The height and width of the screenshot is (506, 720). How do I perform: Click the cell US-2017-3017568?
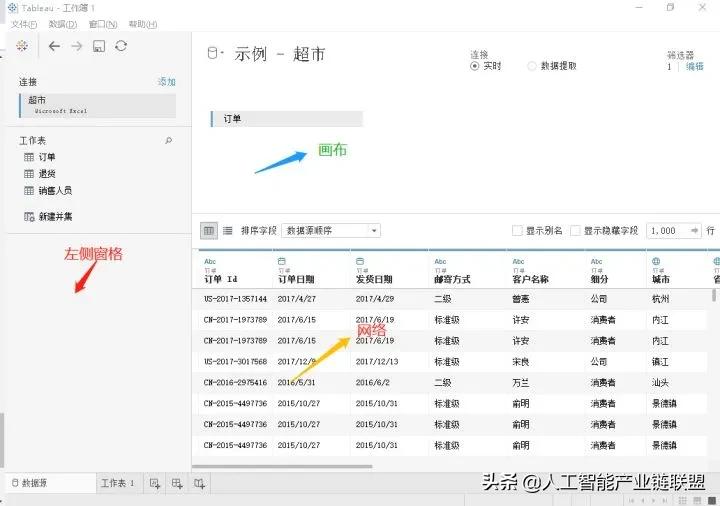coord(235,362)
